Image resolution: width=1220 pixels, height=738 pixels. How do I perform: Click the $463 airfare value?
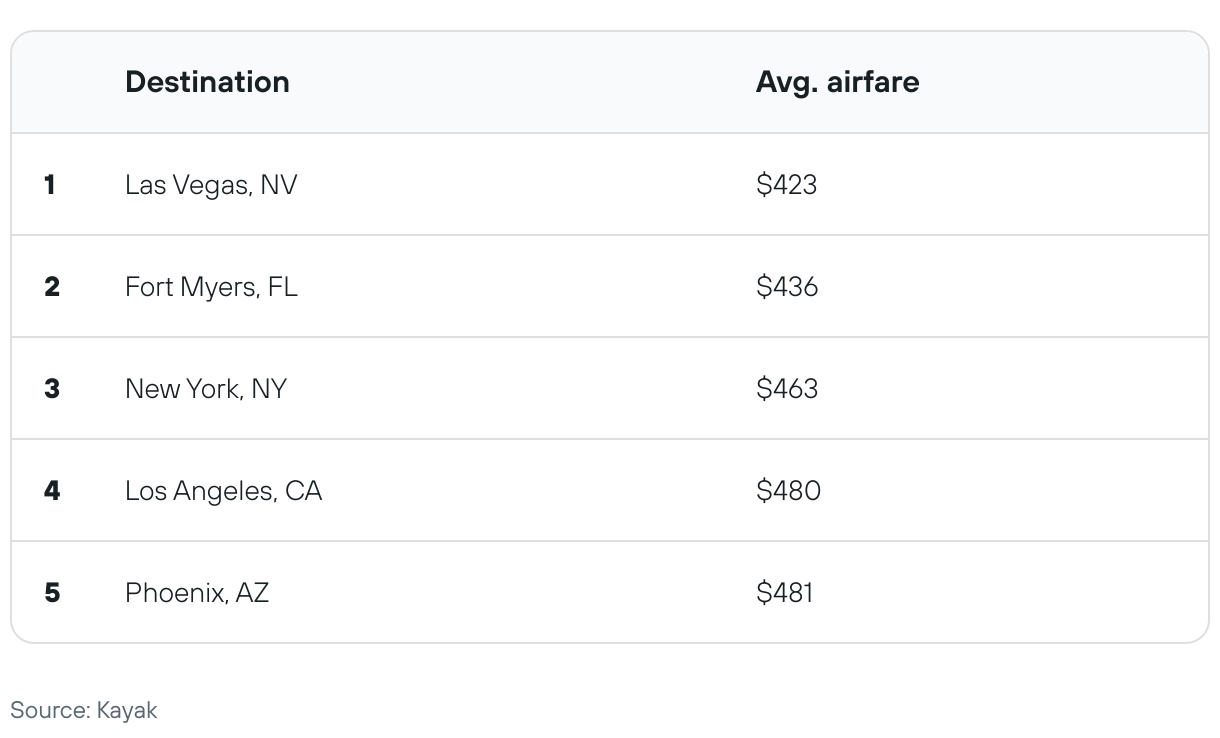click(x=787, y=389)
